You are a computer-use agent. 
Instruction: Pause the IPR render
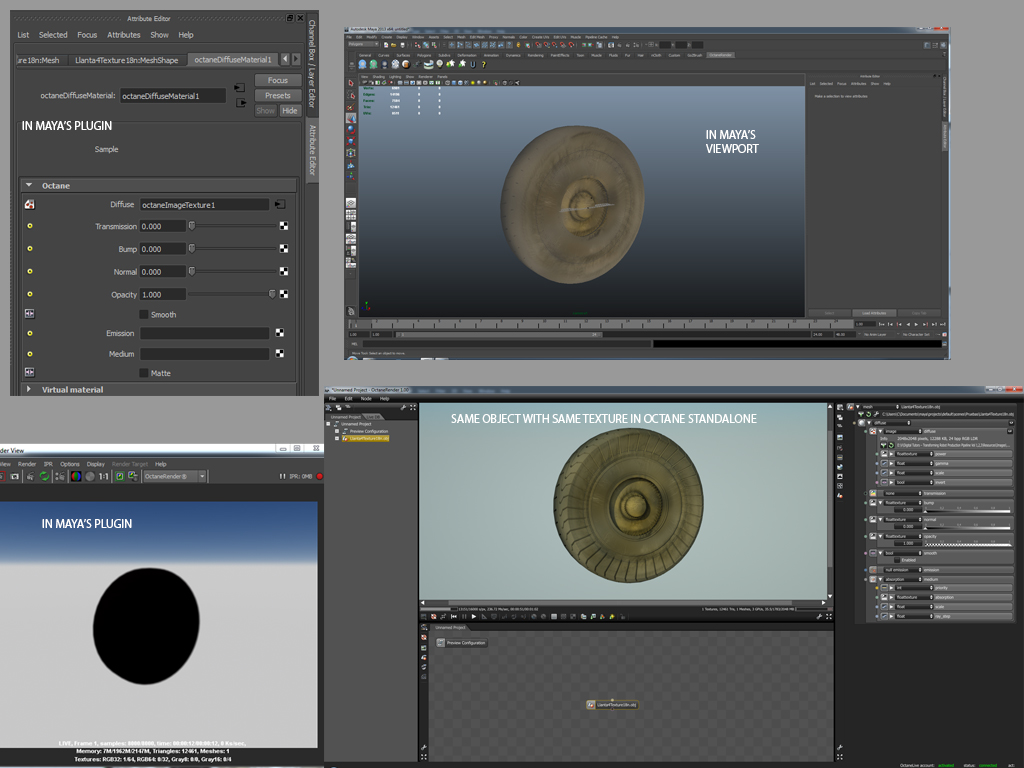tap(284, 477)
